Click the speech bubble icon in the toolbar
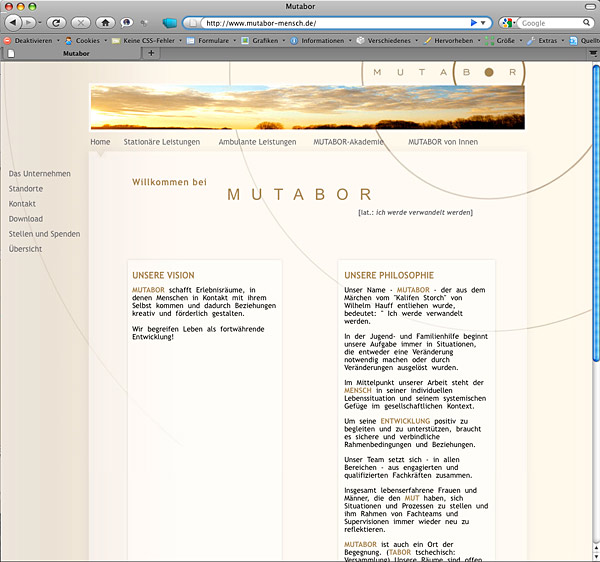The height and width of the screenshot is (562, 600). click(x=127, y=23)
